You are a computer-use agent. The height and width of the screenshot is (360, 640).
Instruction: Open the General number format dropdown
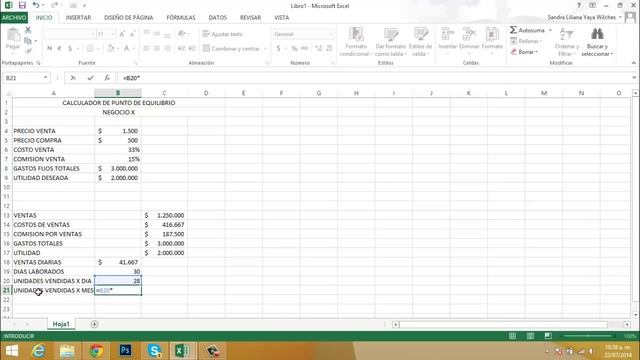(330, 34)
